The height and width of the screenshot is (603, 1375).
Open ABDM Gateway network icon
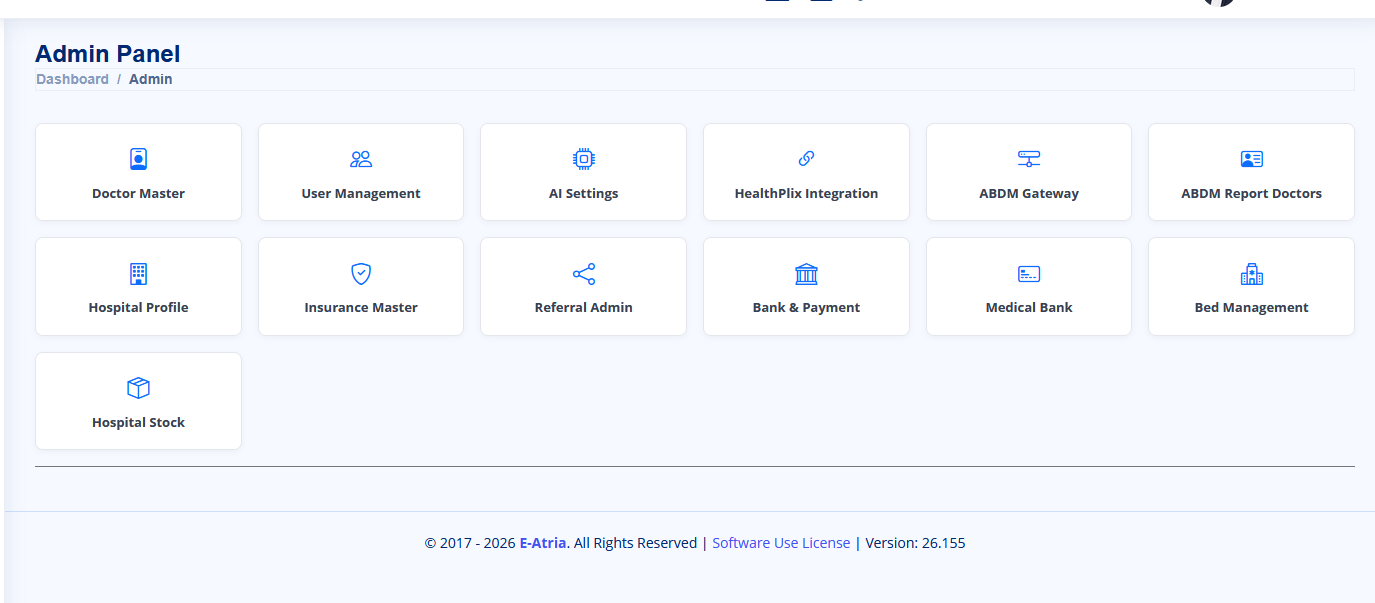click(1029, 159)
